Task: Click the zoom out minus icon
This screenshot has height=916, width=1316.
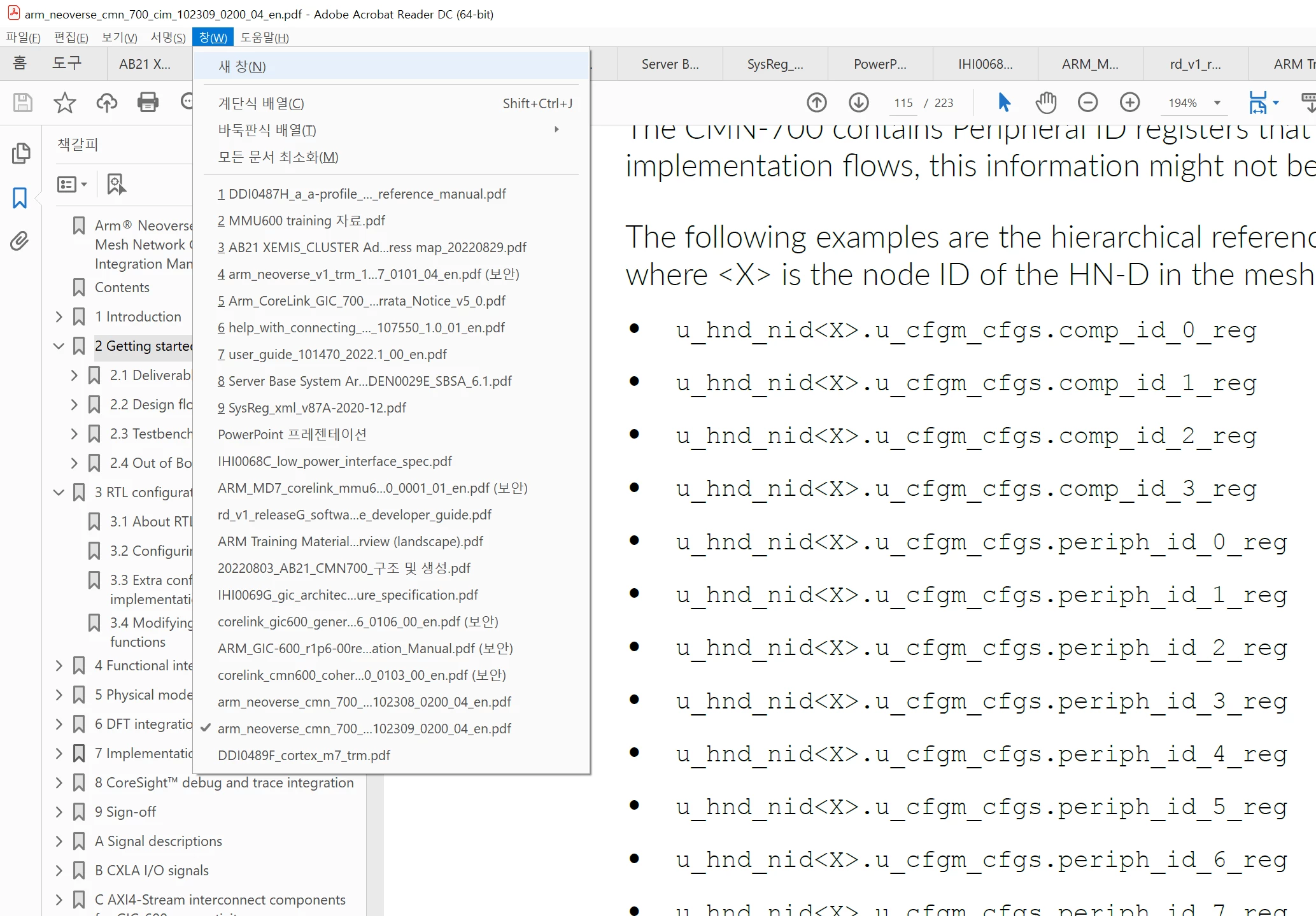Action: coord(1087,102)
